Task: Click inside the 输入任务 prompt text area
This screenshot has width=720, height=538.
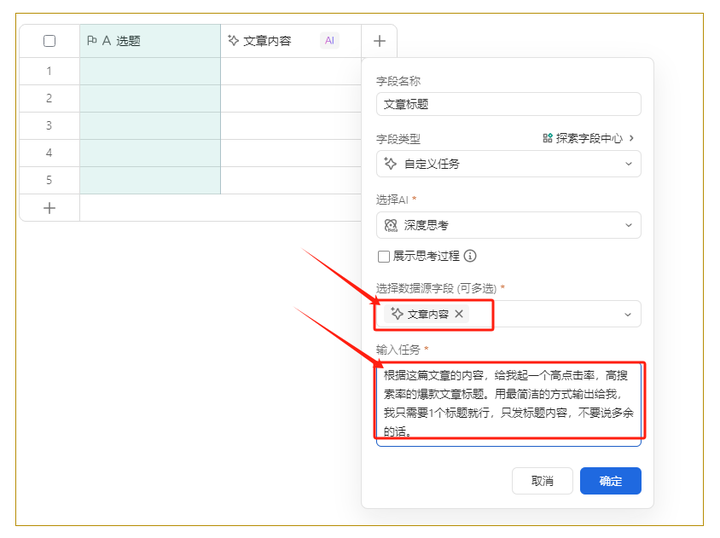Action: 508,404
